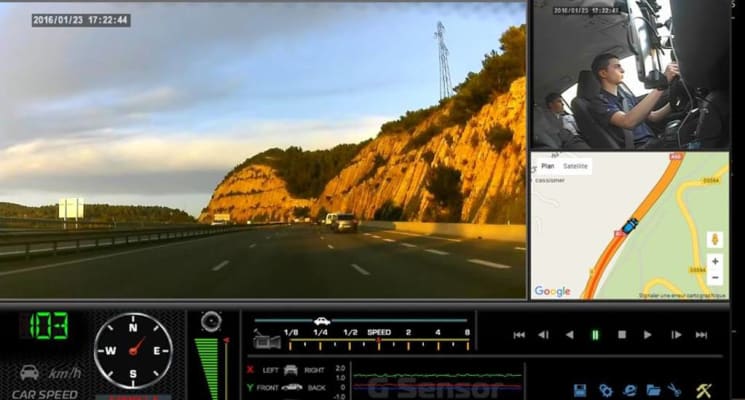This screenshot has height=400, width=745.
Task: Adjust the volume slider red handle
Action: point(227,340)
